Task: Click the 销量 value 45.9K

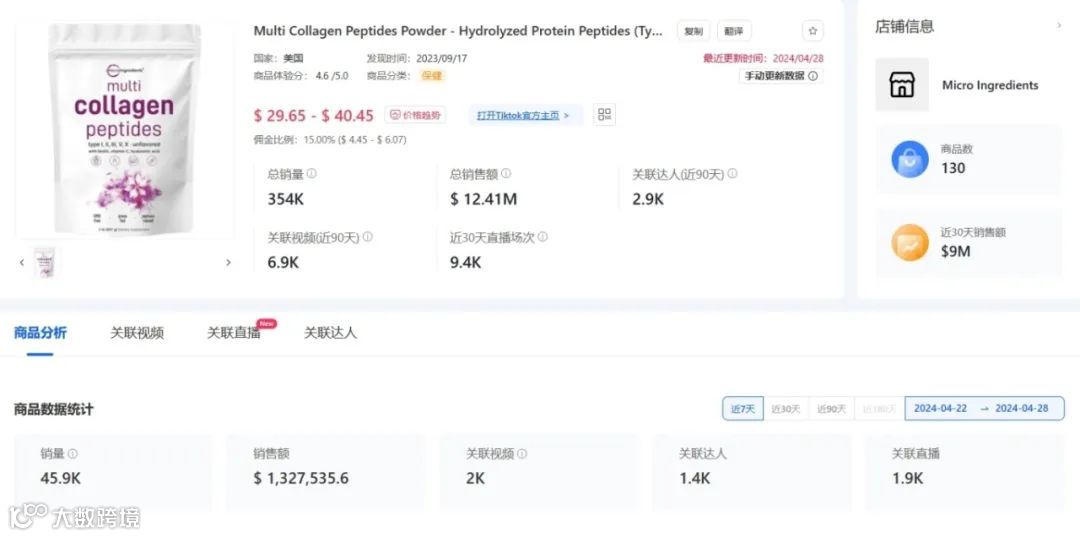Action: 61,478
